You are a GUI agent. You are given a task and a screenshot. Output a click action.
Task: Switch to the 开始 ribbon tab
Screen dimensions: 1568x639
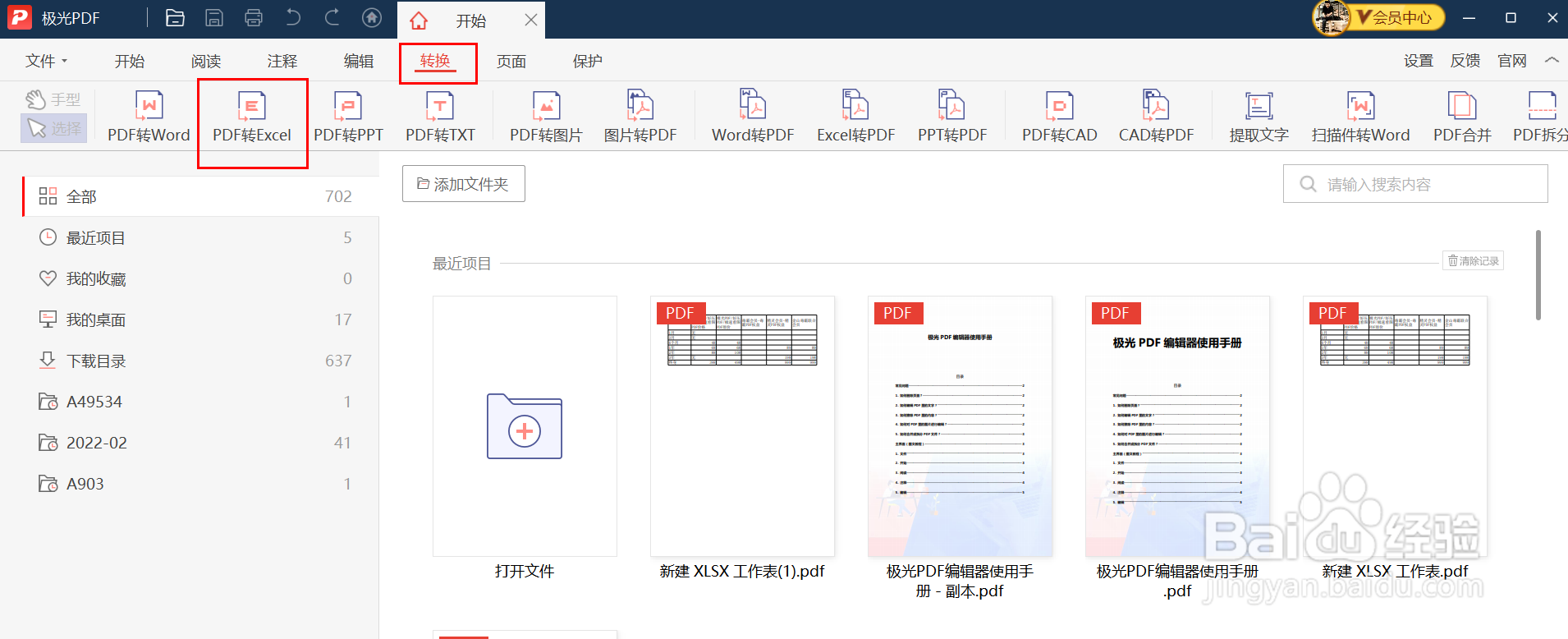pyautogui.click(x=130, y=61)
